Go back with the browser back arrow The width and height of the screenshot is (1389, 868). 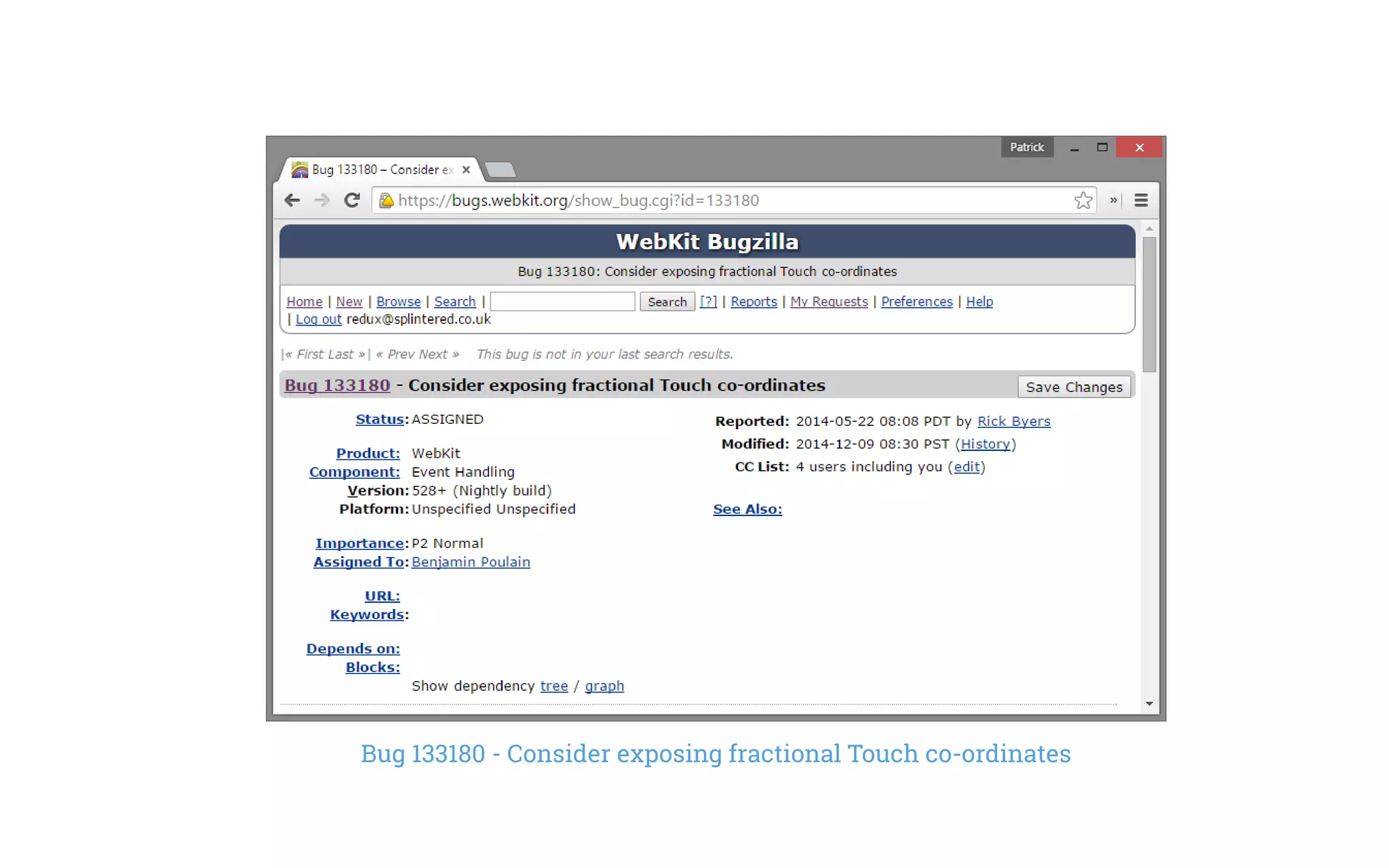point(292,200)
